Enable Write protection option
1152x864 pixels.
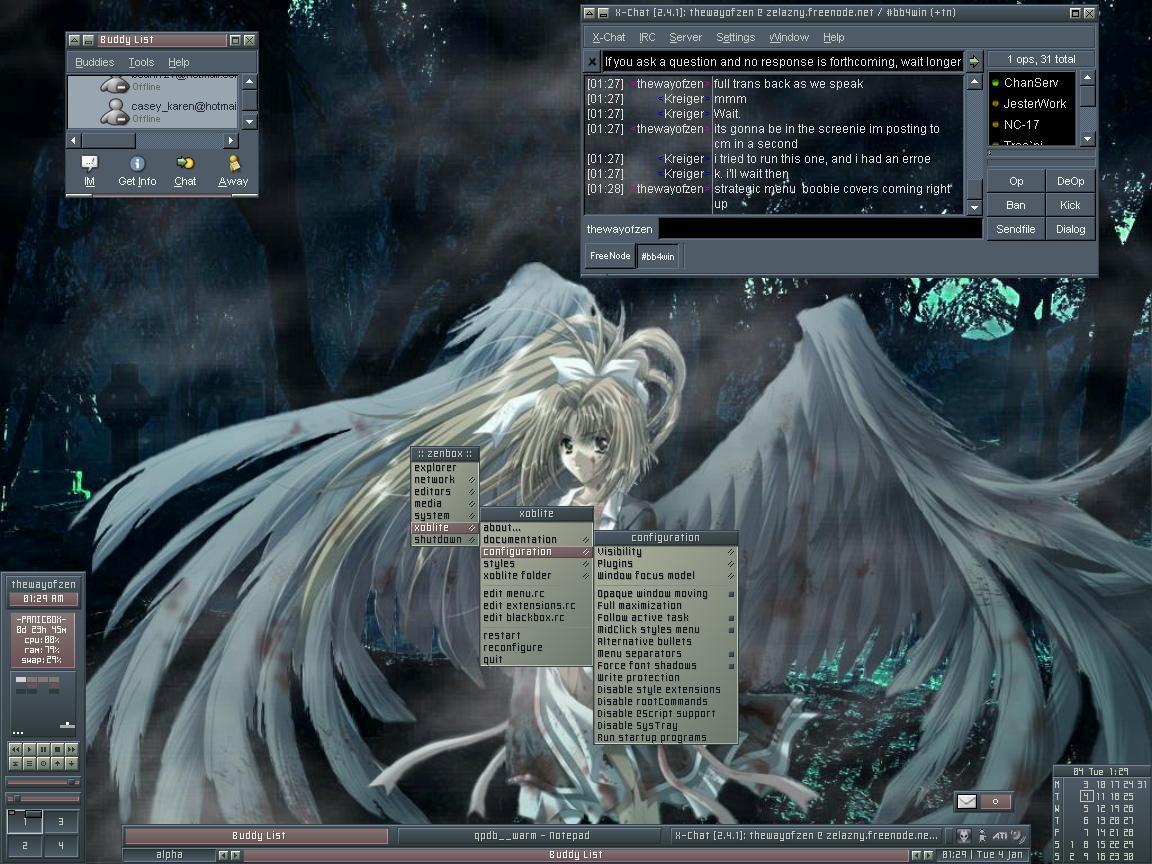point(666,677)
